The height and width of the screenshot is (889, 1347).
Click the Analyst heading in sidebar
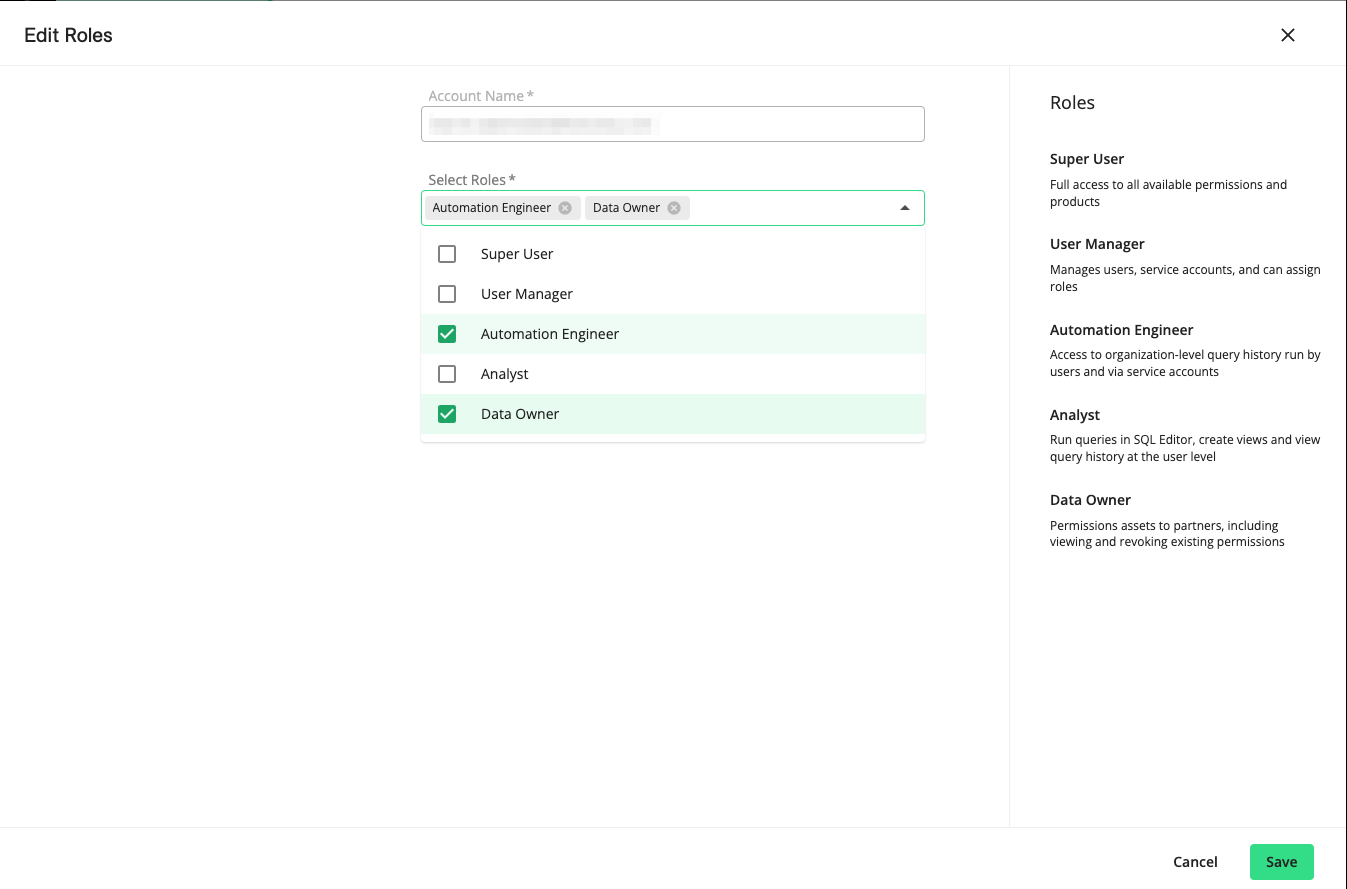click(x=1075, y=415)
